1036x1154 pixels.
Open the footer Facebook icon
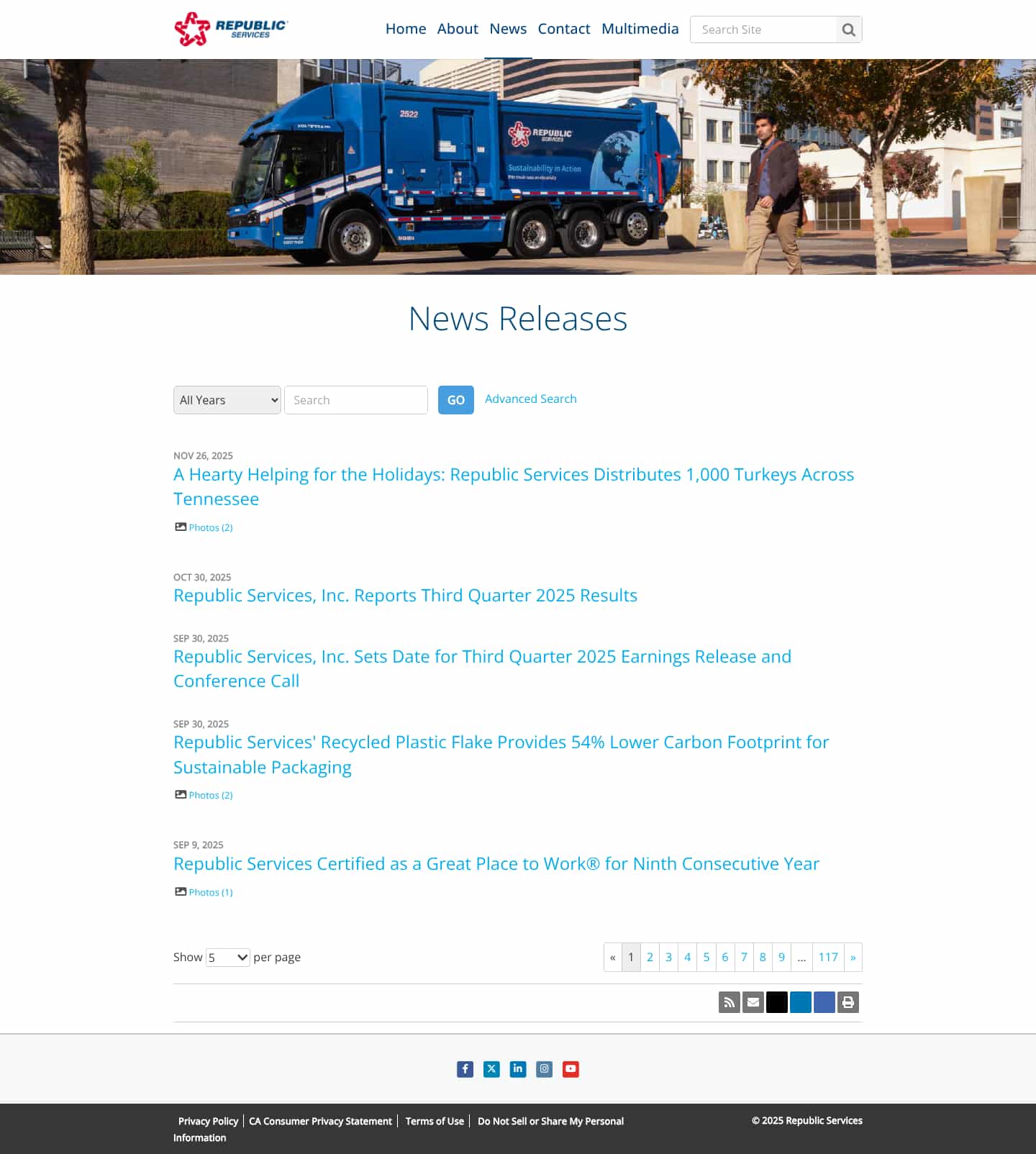tap(465, 1069)
